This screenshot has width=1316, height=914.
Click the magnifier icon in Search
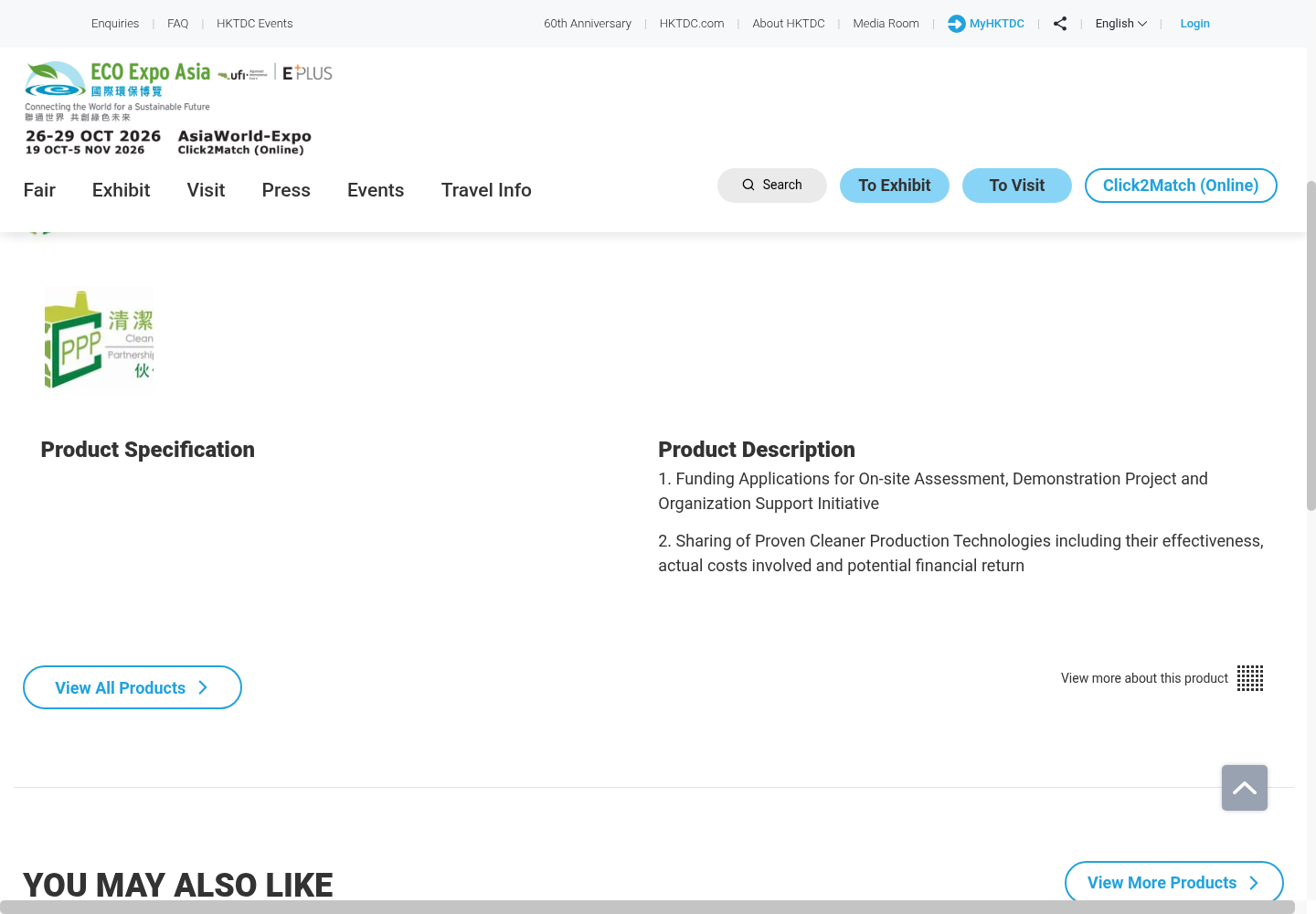coord(748,185)
